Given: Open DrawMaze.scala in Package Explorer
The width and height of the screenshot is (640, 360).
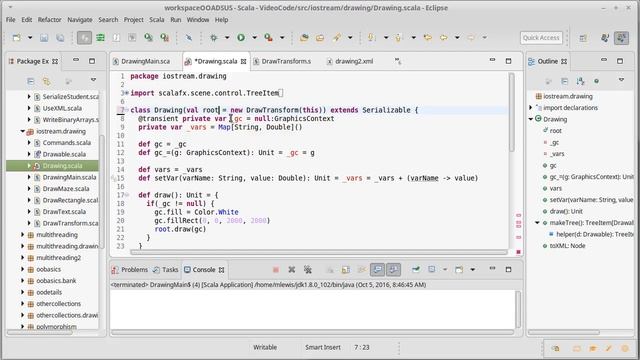Looking at the screenshot, I should 66,189.
